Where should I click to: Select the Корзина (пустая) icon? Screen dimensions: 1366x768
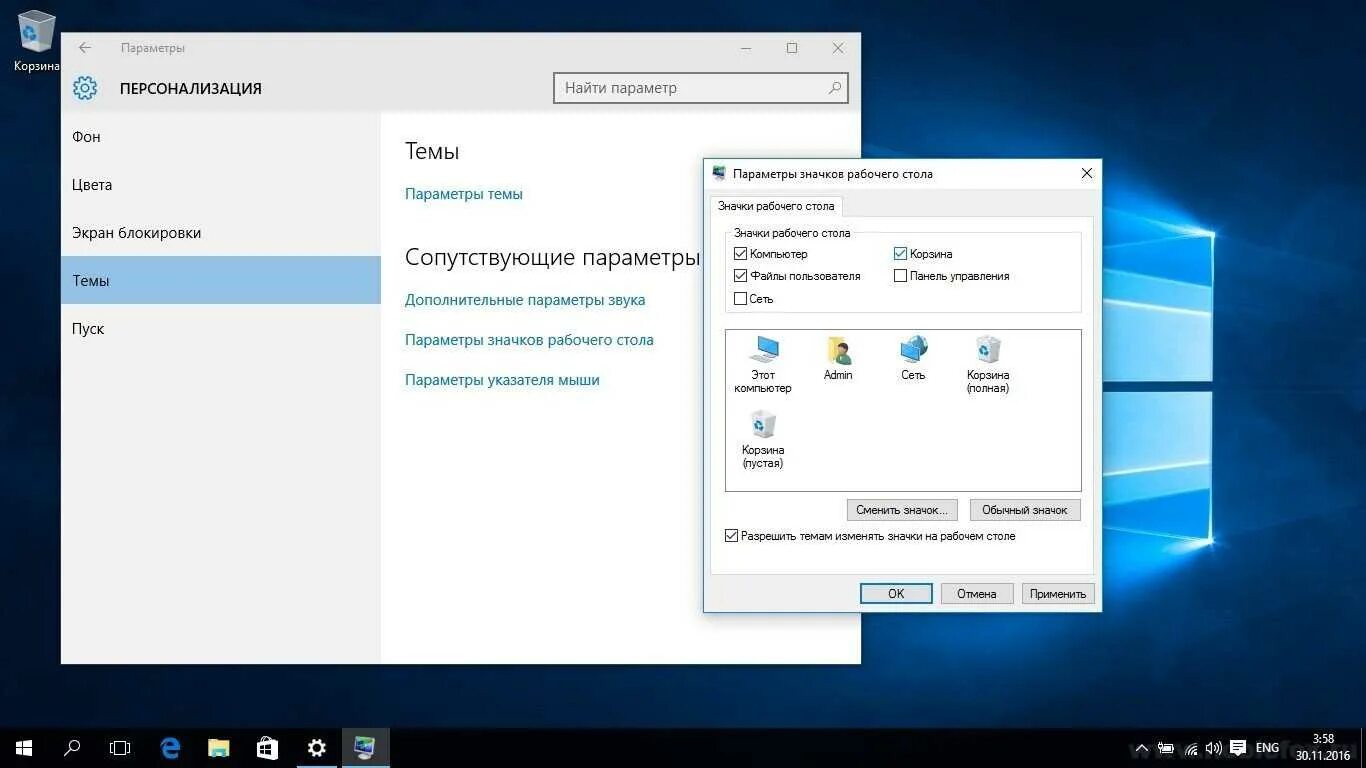click(763, 439)
